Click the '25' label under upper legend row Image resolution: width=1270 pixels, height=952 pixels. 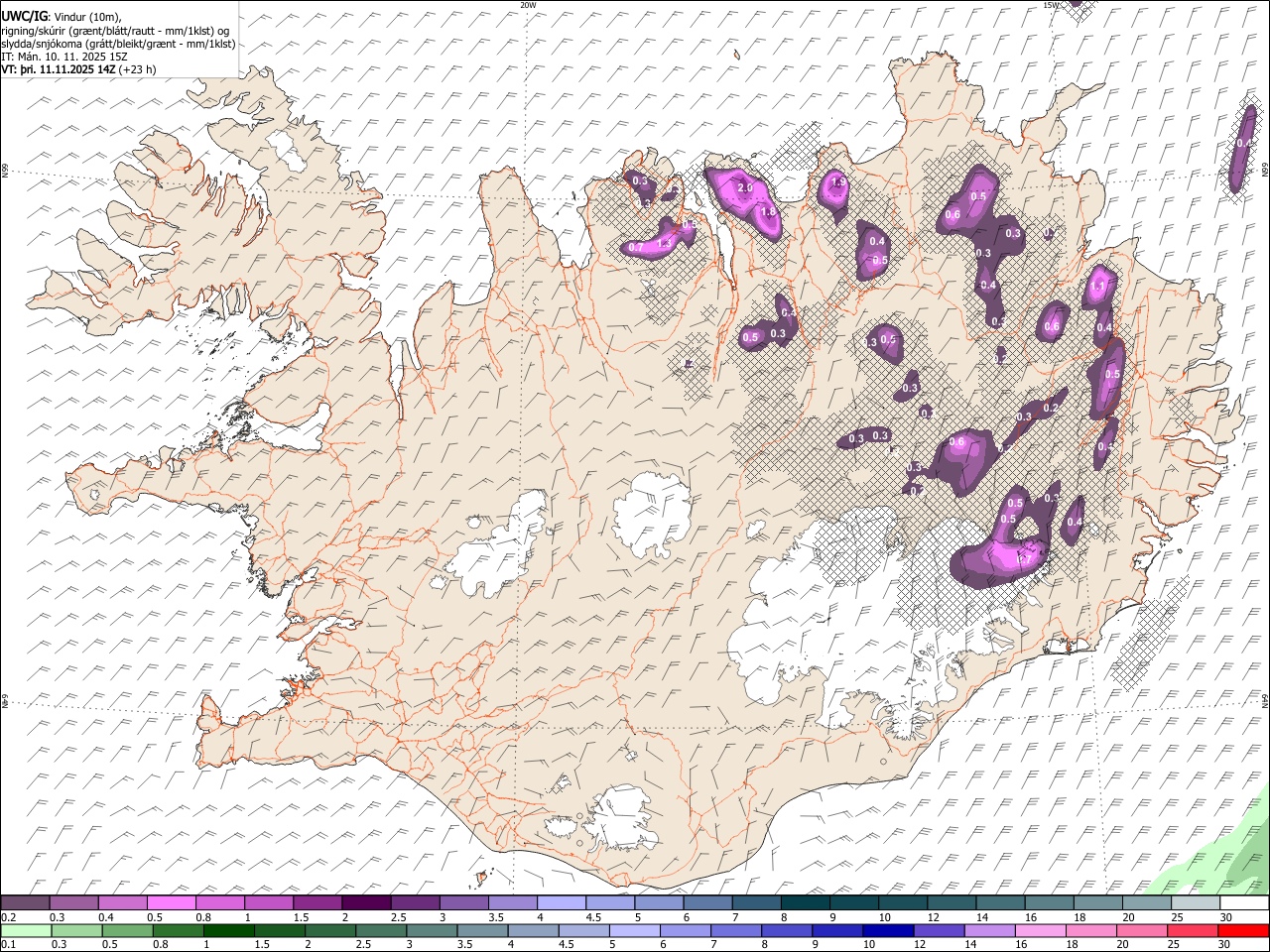coord(1178,917)
